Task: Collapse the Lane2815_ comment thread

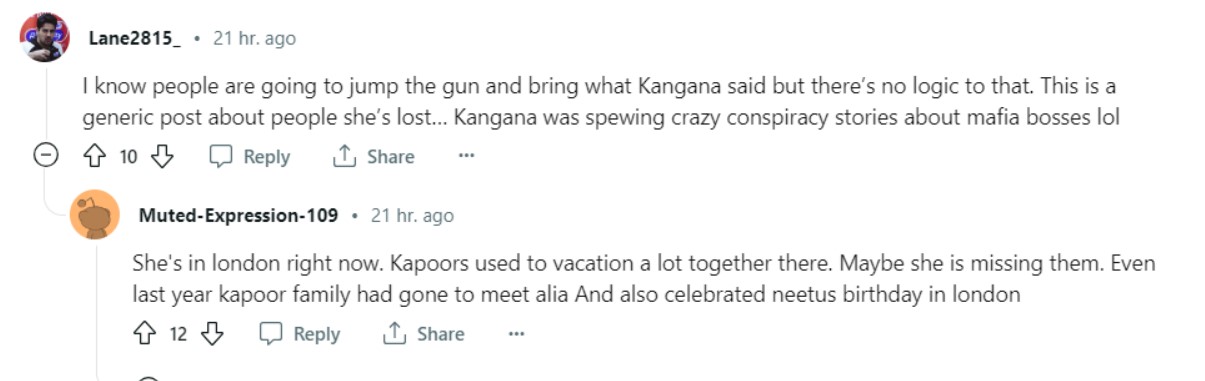Action: [44, 156]
